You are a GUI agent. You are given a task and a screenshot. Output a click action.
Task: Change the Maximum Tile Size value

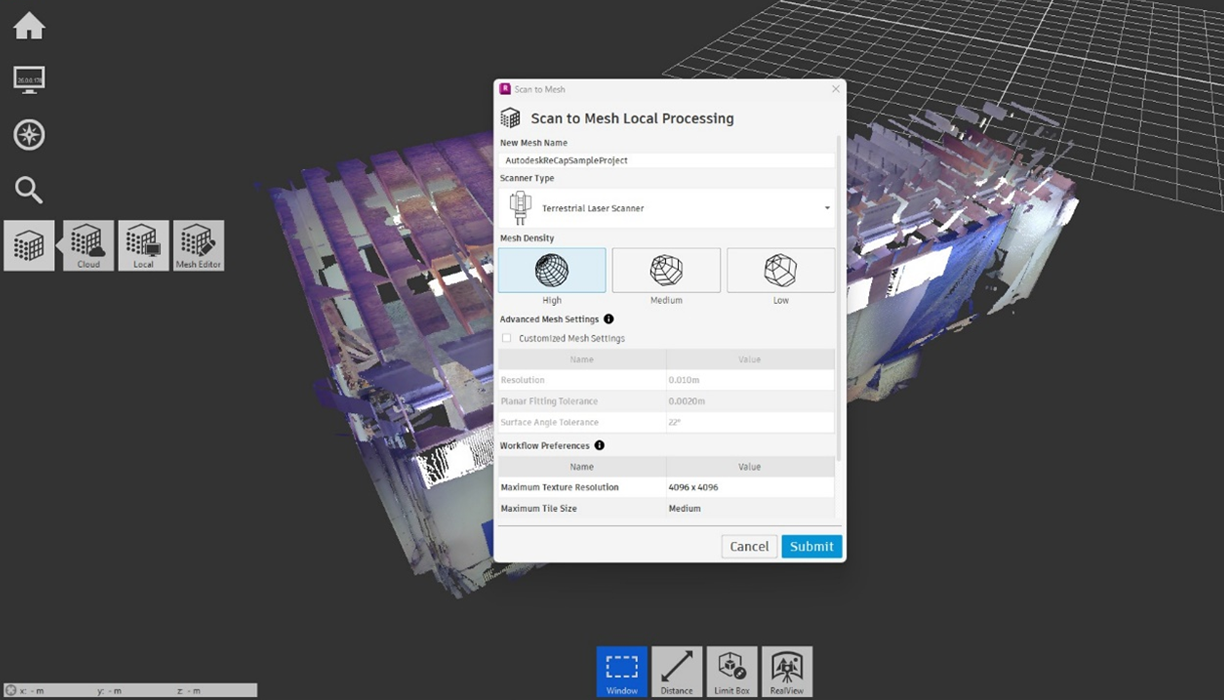(750, 508)
